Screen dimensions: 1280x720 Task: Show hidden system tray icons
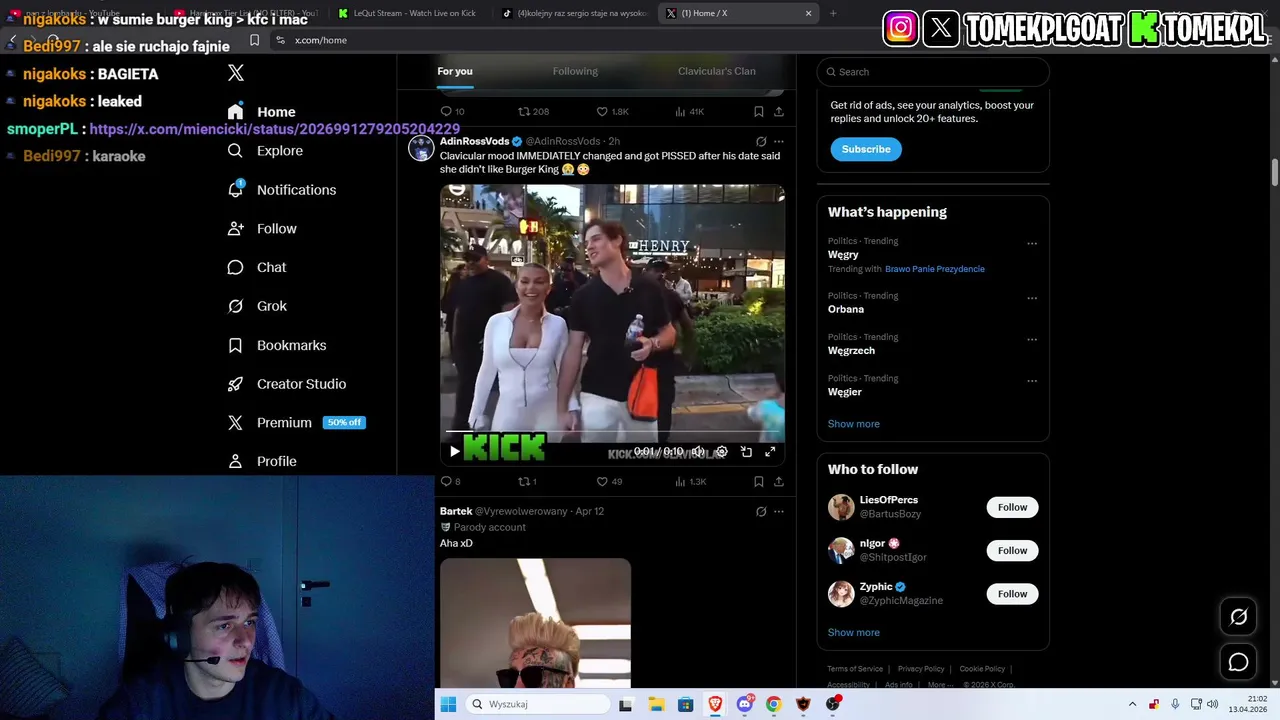pyautogui.click(x=1132, y=704)
